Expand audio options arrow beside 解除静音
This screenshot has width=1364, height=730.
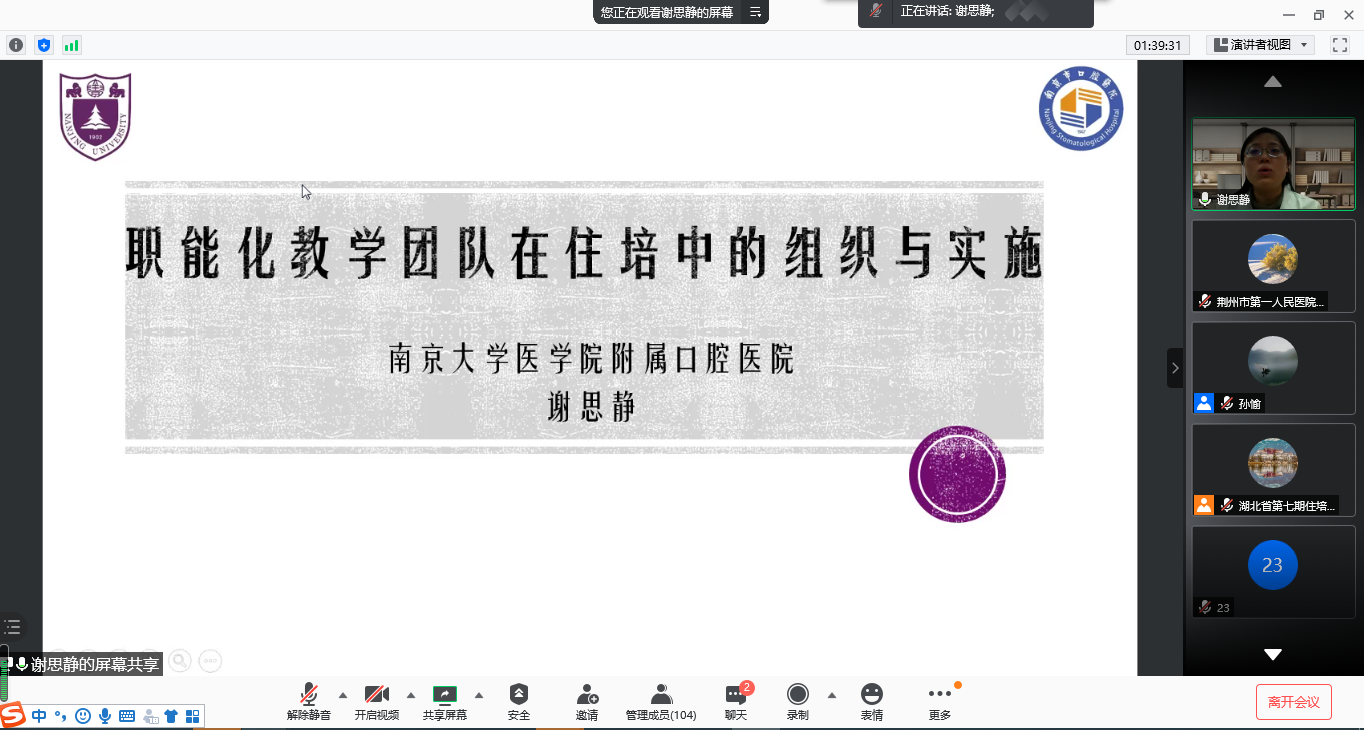tap(343, 695)
